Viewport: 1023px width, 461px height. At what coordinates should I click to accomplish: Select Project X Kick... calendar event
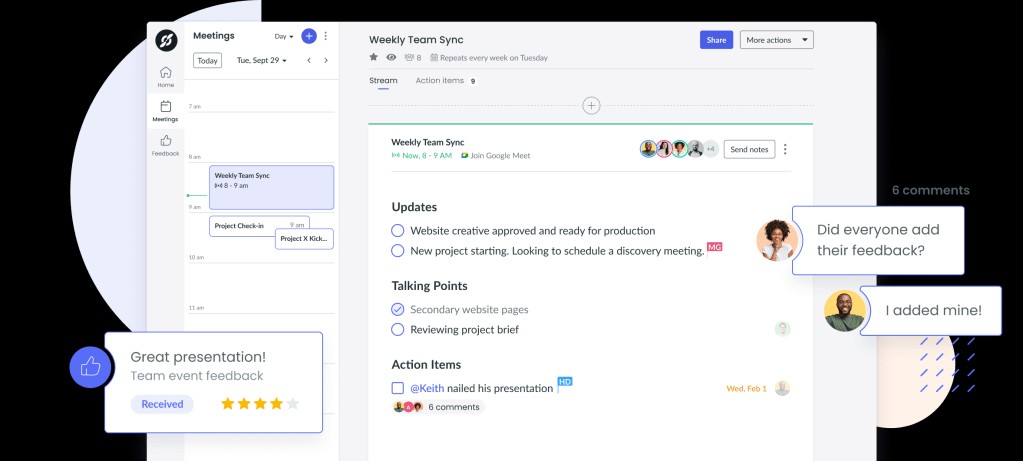pyautogui.click(x=304, y=239)
